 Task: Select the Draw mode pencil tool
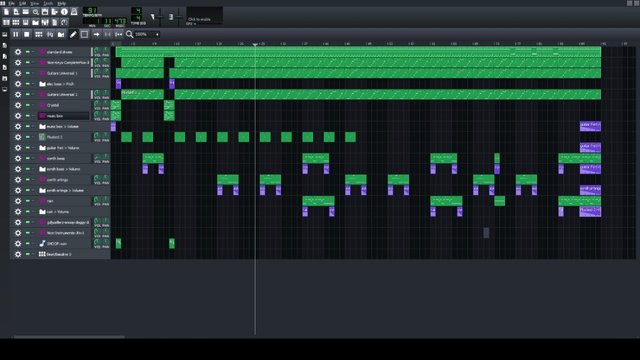click(73, 34)
